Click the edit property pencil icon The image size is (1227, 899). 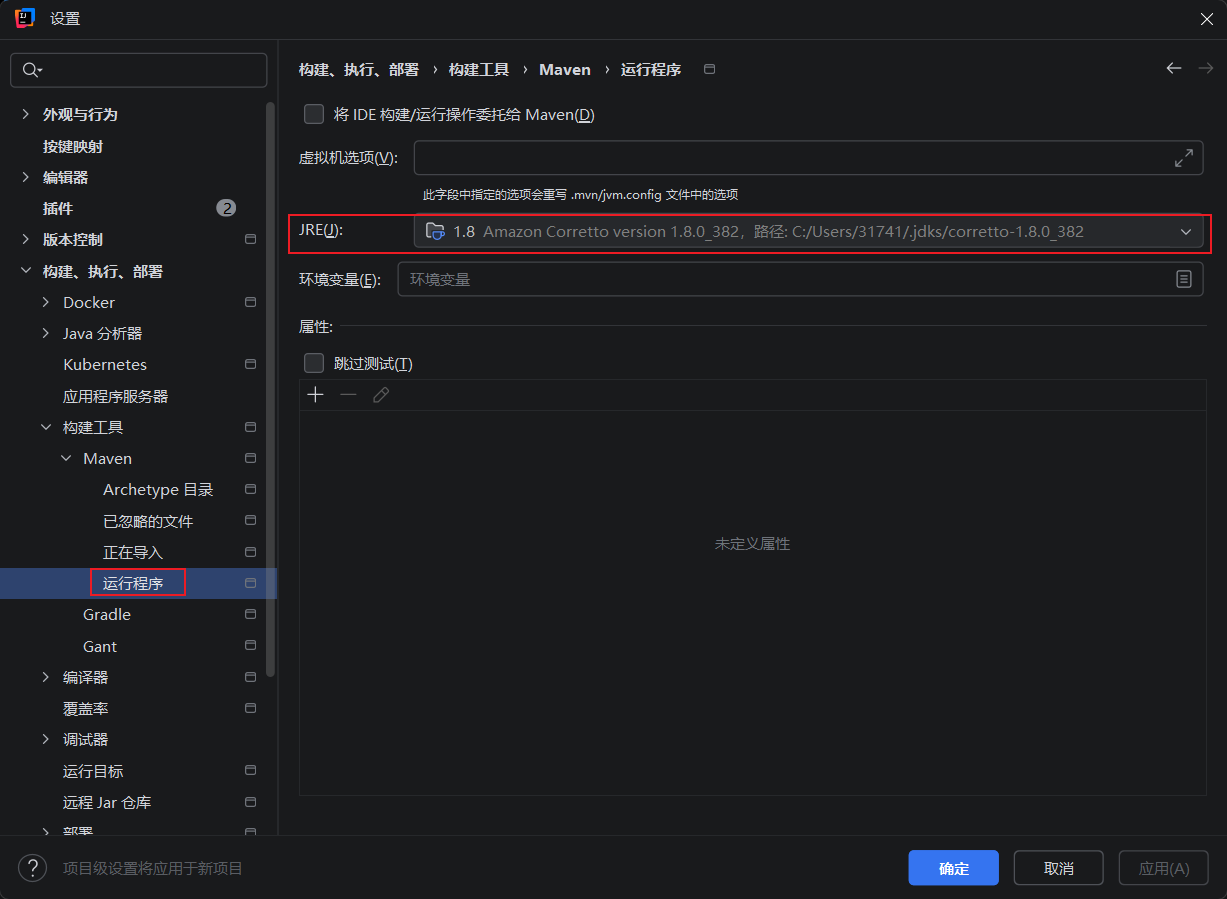(380, 395)
